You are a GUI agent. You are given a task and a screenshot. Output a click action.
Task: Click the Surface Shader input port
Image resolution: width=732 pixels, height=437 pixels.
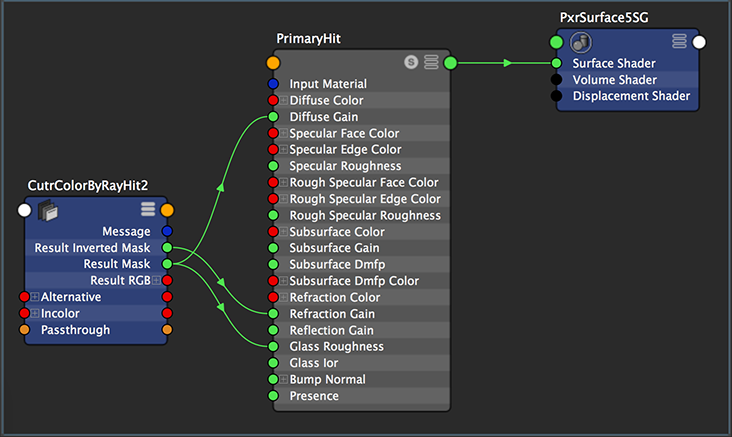pos(556,63)
